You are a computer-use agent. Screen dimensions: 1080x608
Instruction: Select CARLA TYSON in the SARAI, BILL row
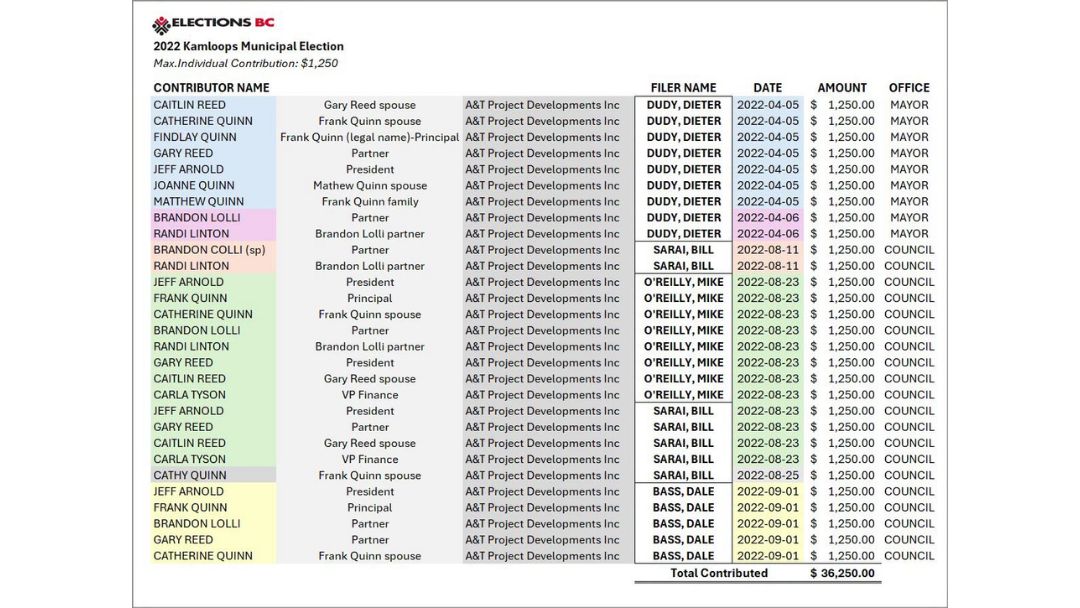point(189,459)
